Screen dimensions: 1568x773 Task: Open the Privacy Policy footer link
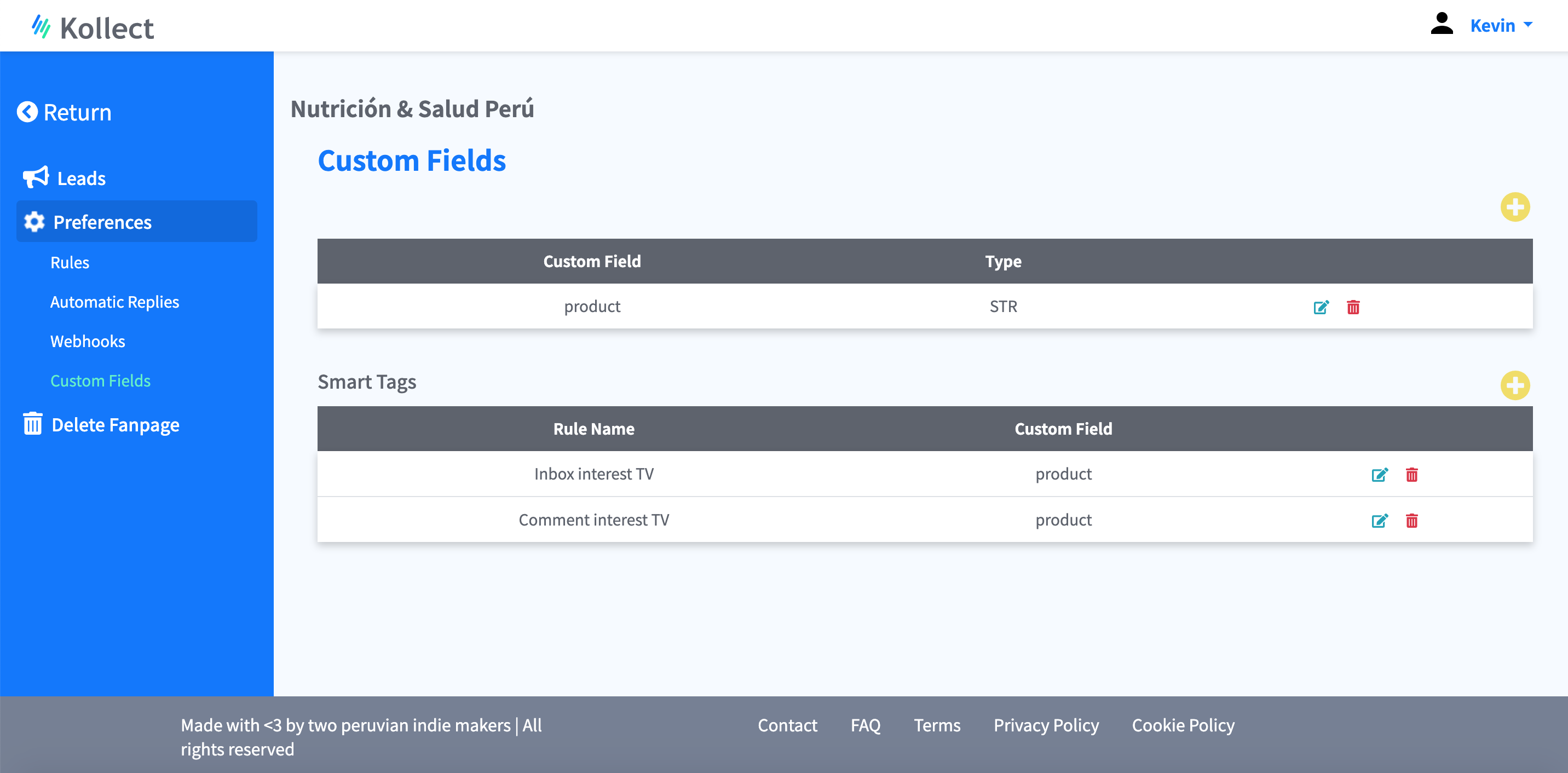coord(1046,725)
